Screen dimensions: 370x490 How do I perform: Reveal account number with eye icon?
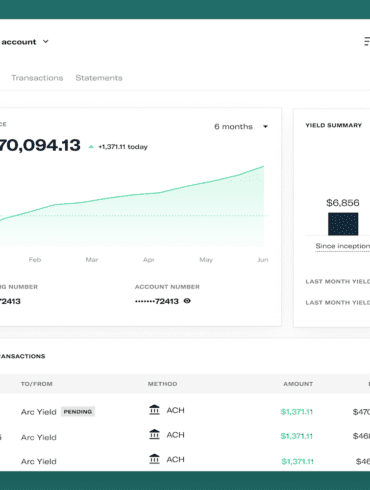pyautogui.click(x=187, y=301)
